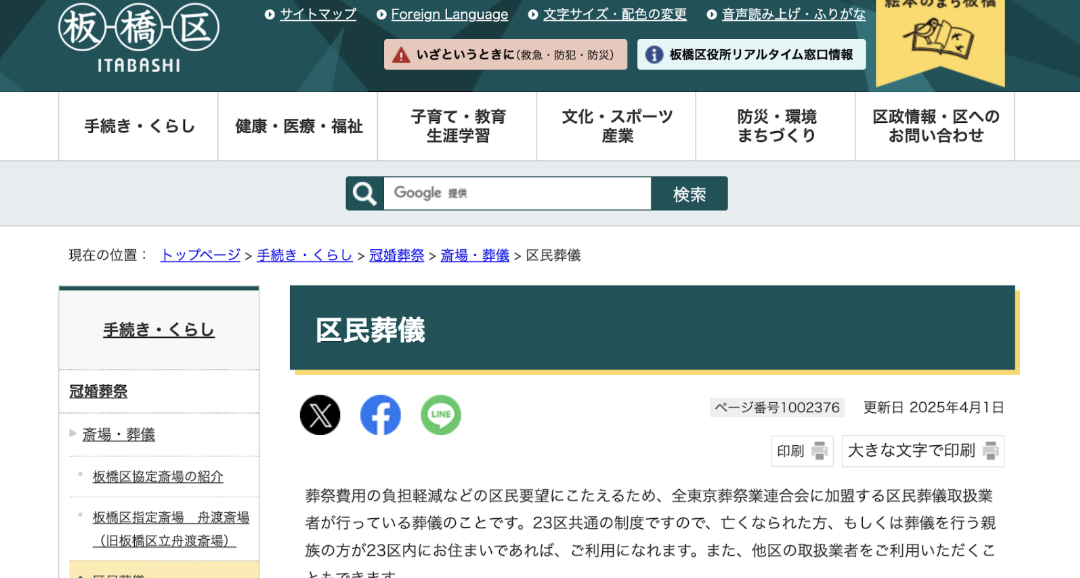Click the 大きな文字で印刷 button
Screen dimensions: 1080x578
[922, 451]
